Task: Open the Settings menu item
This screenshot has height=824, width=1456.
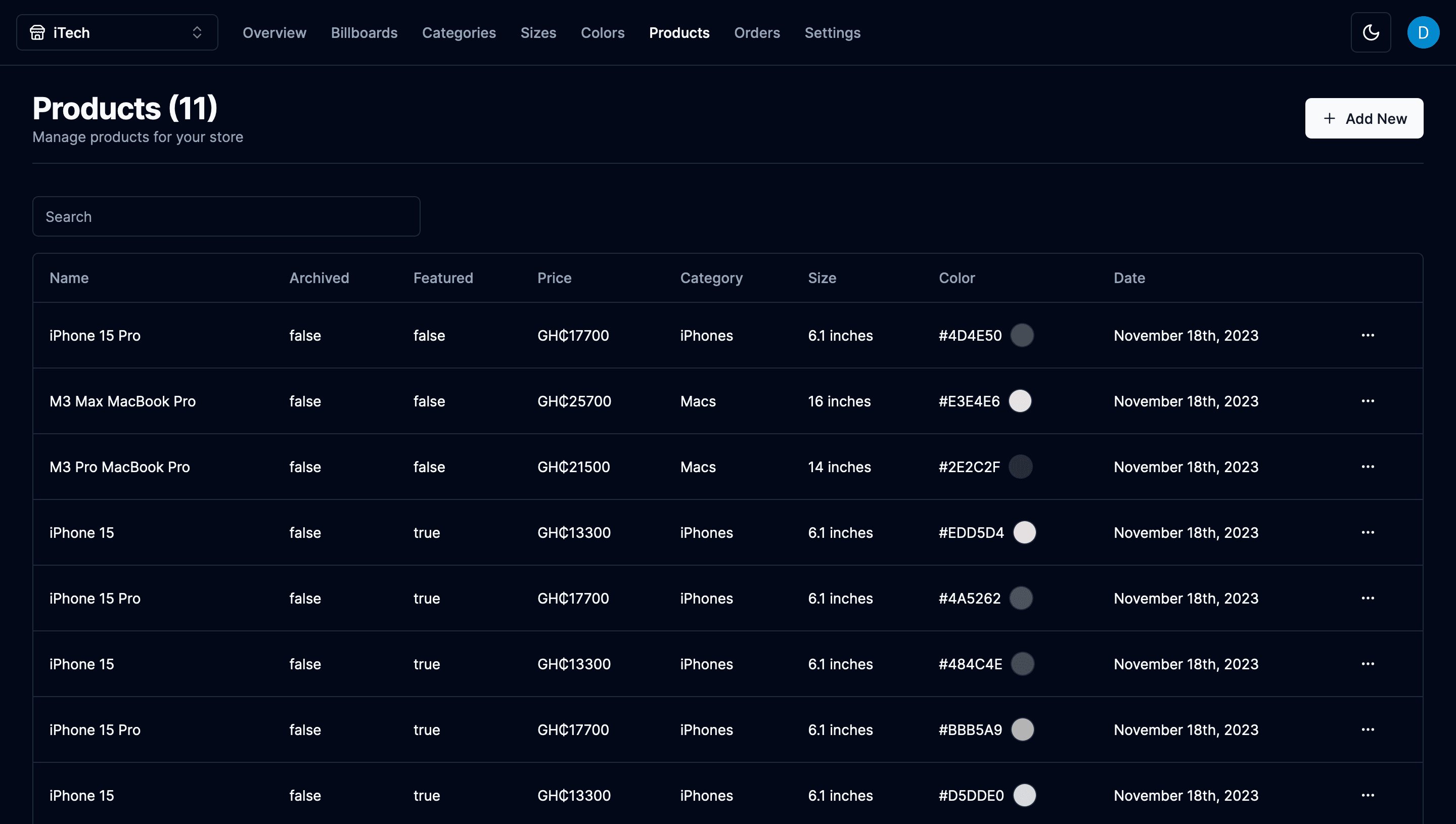Action: 832,32
